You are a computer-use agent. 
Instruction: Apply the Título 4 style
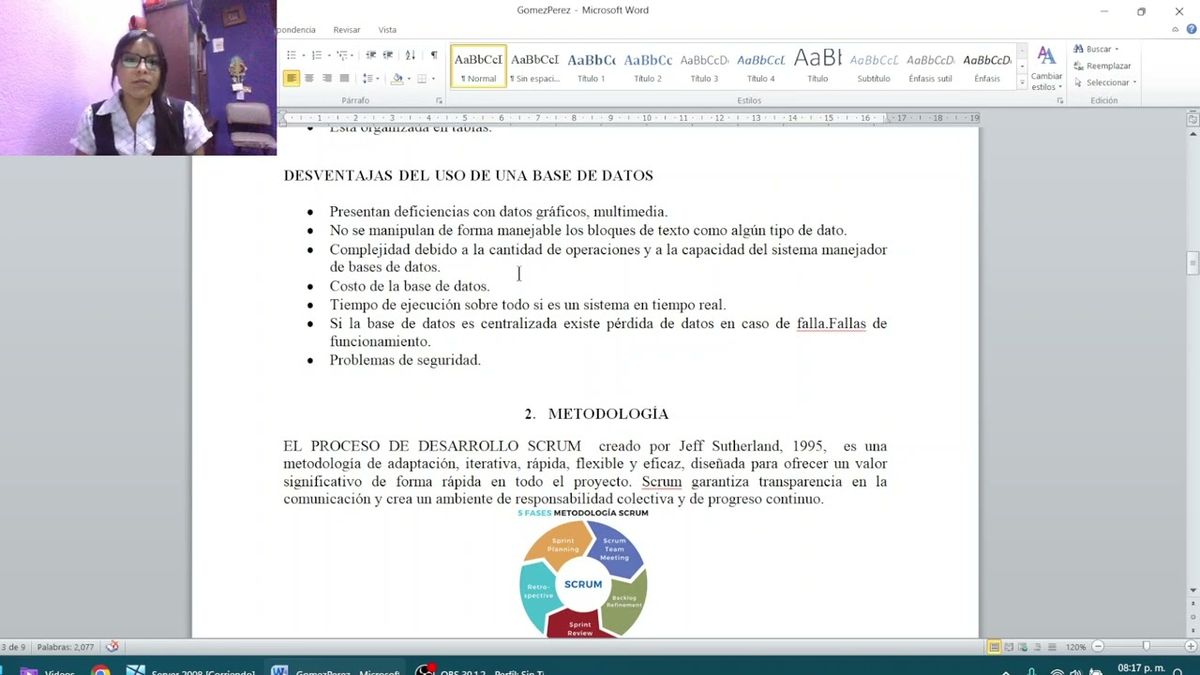pos(761,66)
